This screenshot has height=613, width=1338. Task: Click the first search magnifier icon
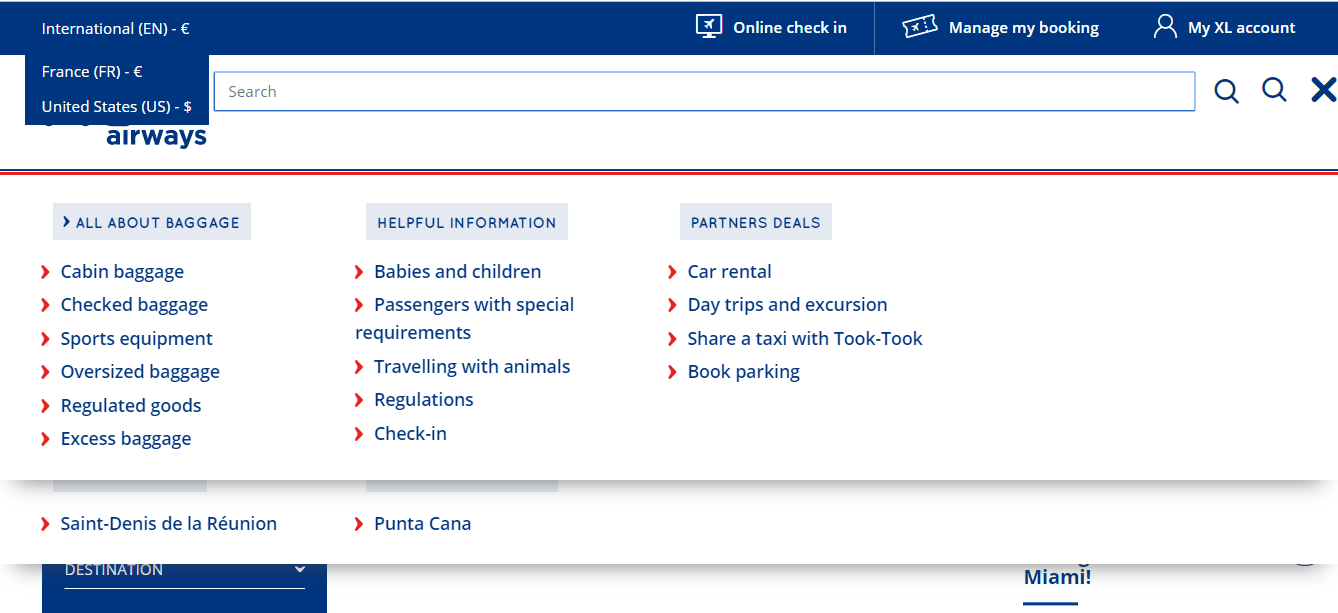tap(1226, 92)
